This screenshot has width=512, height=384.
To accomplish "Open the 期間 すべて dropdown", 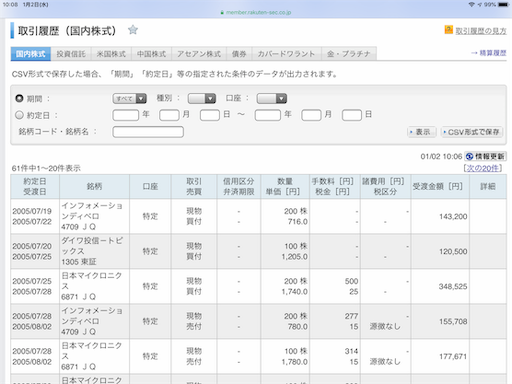I will 130,99.
